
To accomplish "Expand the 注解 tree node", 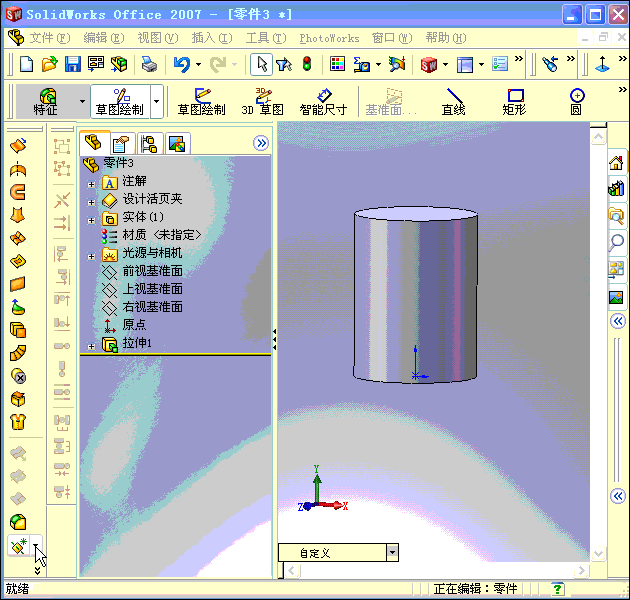I will coord(92,184).
